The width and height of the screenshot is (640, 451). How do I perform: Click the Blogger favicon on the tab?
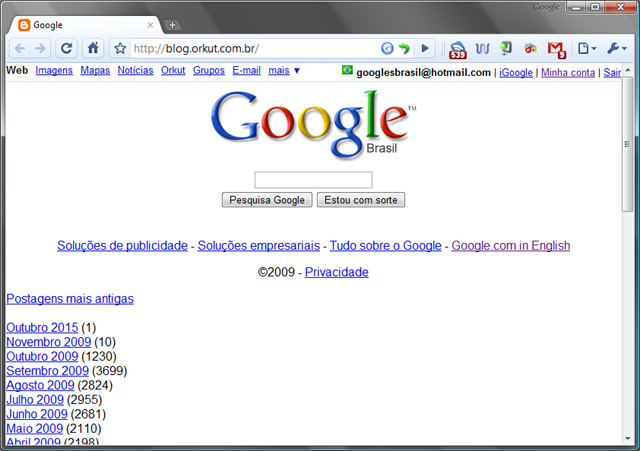click(x=24, y=25)
